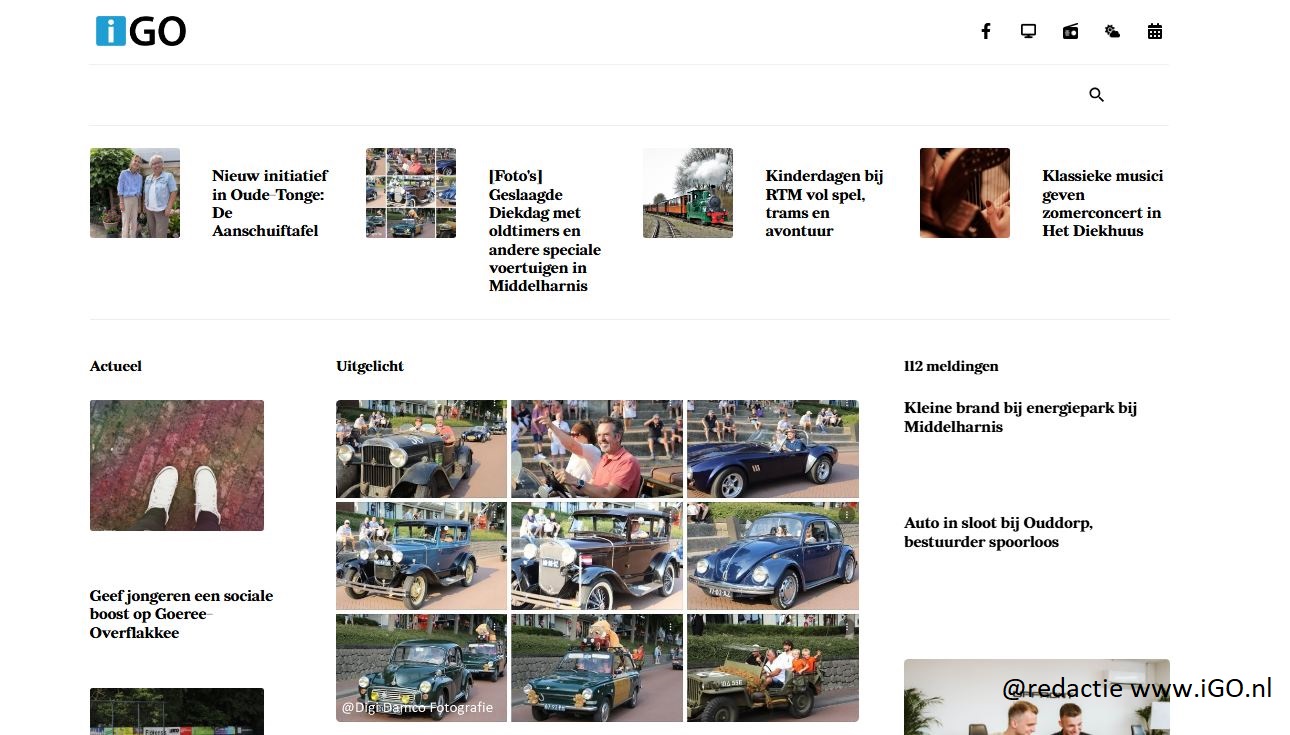
Task: Select thumbnail of two women by flowers
Action: 135,193
